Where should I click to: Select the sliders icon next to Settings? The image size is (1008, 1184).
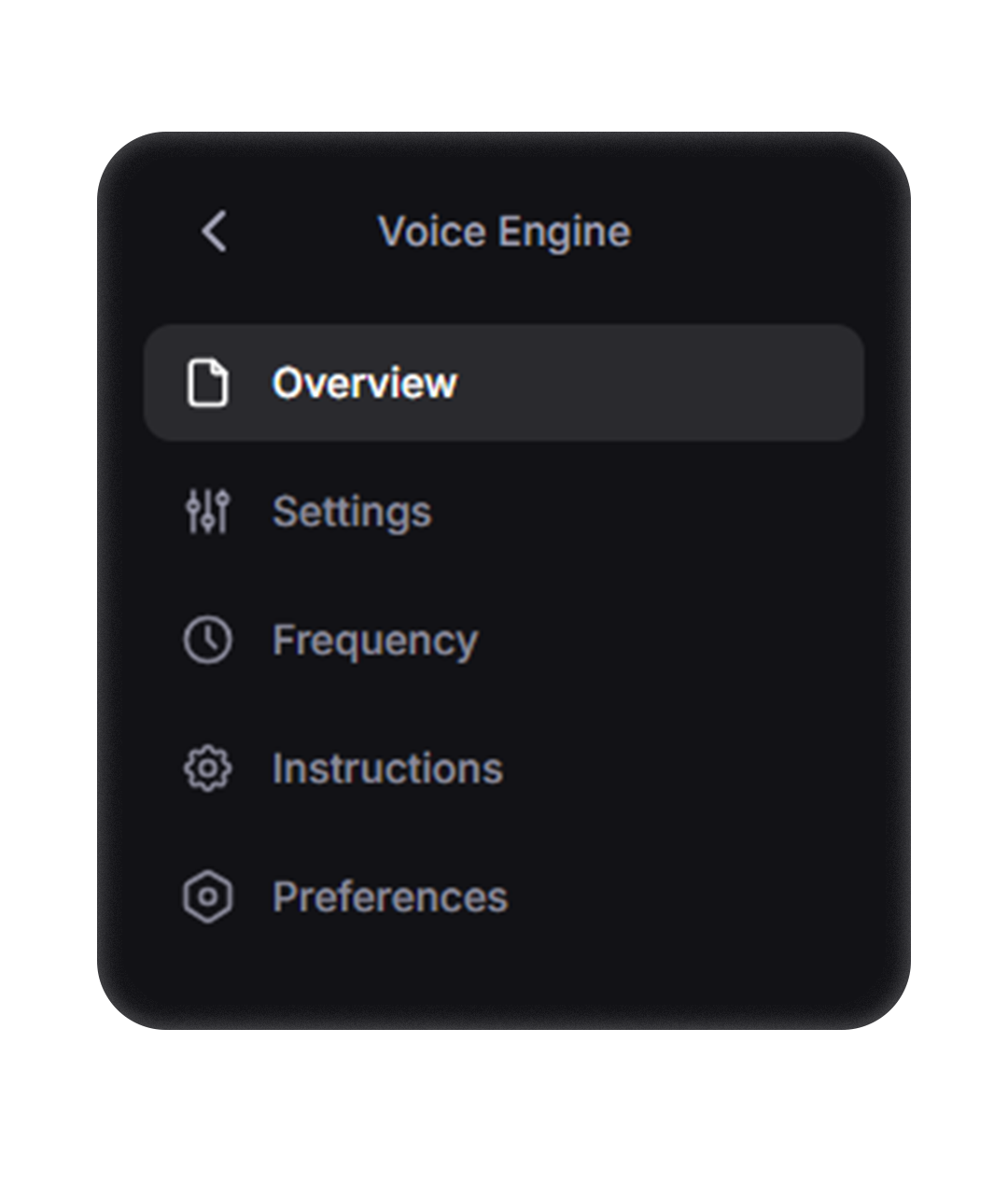207,512
